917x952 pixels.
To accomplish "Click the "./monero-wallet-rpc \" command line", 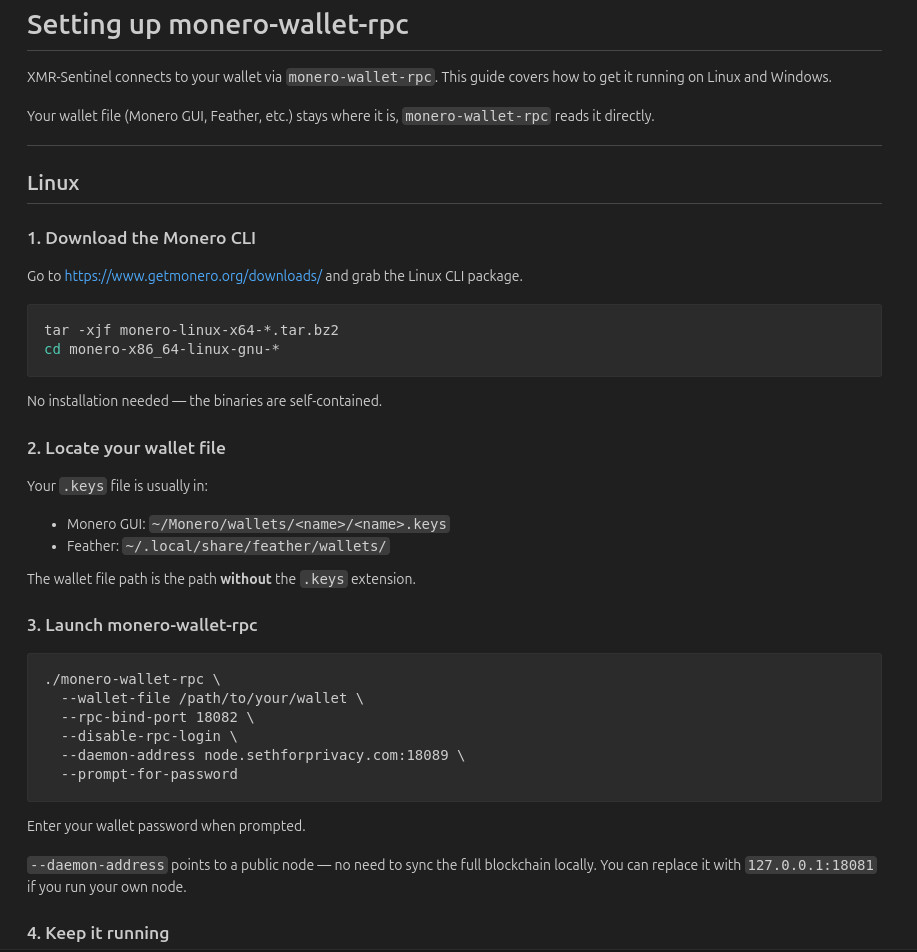I will [132, 679].
